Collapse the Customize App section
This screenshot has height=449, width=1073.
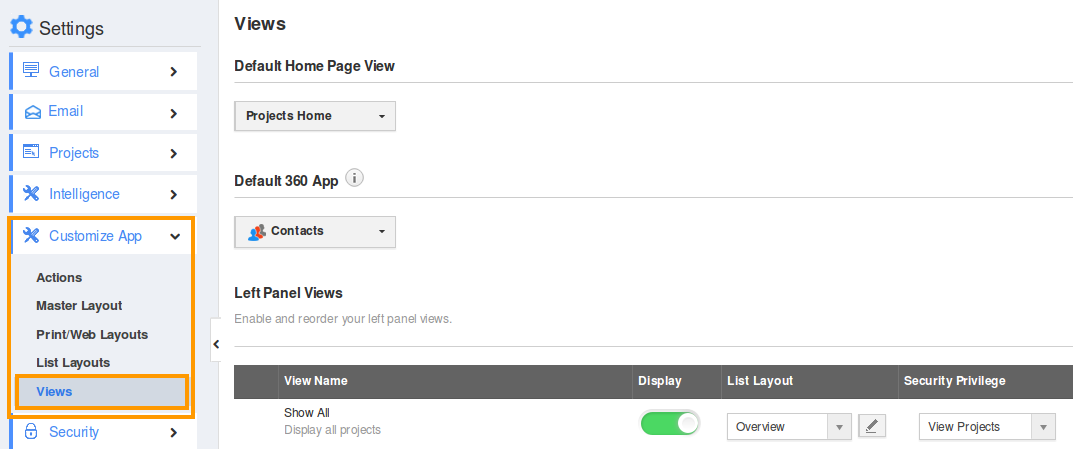[174, 236]
